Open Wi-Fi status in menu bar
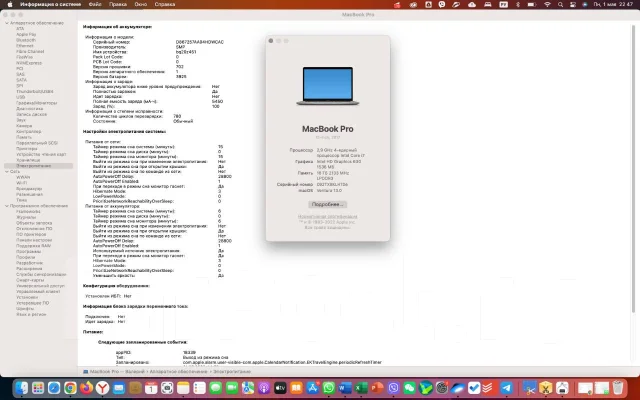The height and width of the screenshot is (400, 640). tap(547, 4)
